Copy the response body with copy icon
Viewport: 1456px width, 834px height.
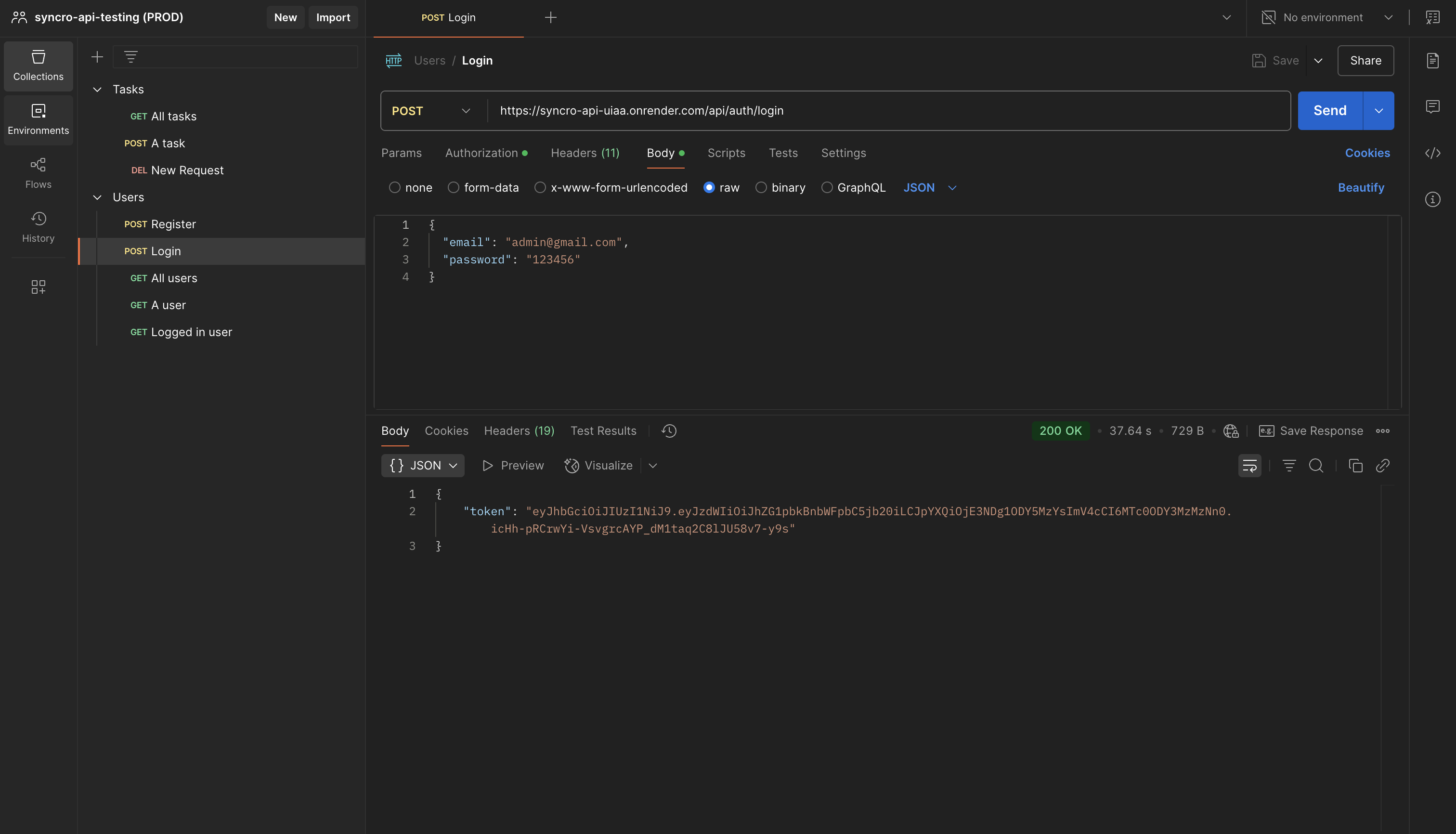1355,466
